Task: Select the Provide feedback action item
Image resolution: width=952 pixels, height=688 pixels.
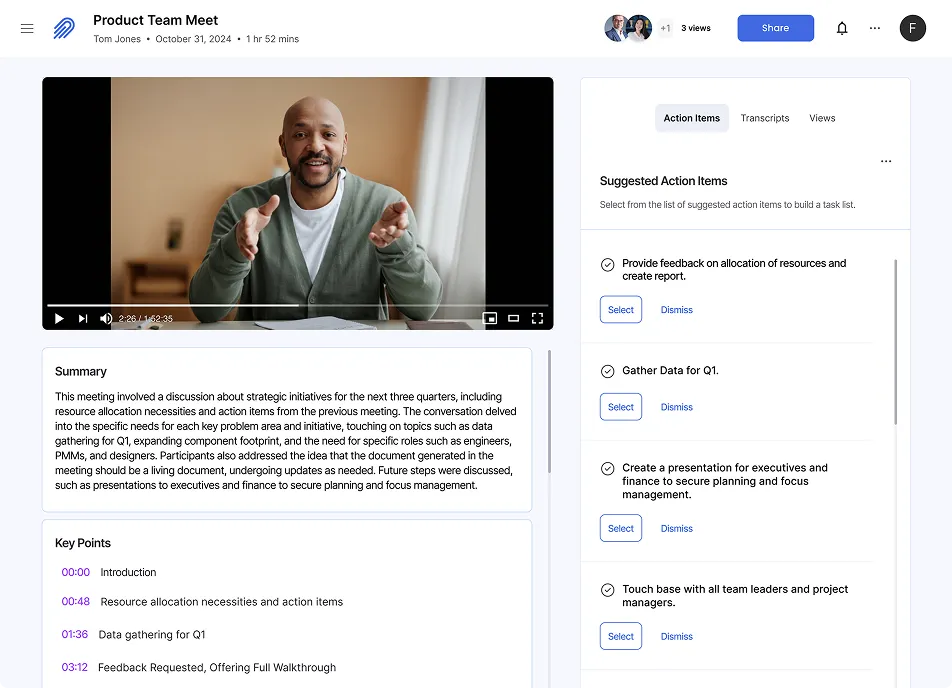Action: (620, 310)
